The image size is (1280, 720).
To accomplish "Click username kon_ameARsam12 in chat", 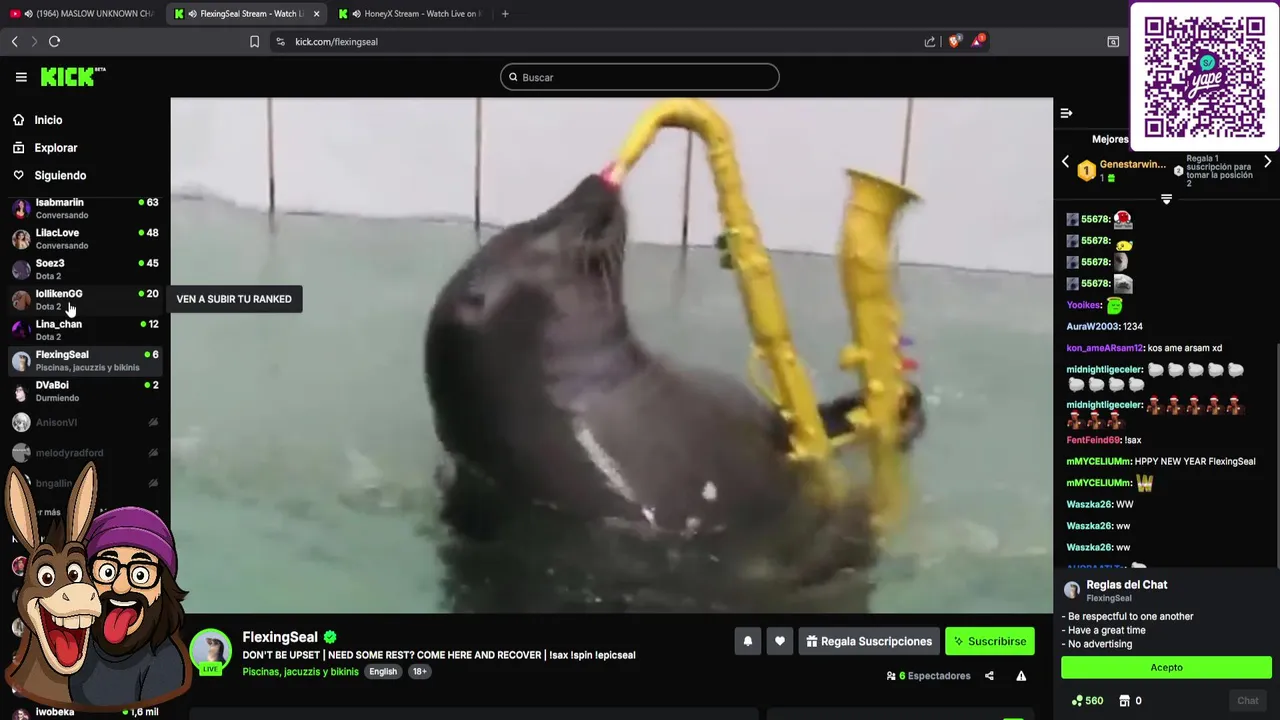I will (1104, 348).
